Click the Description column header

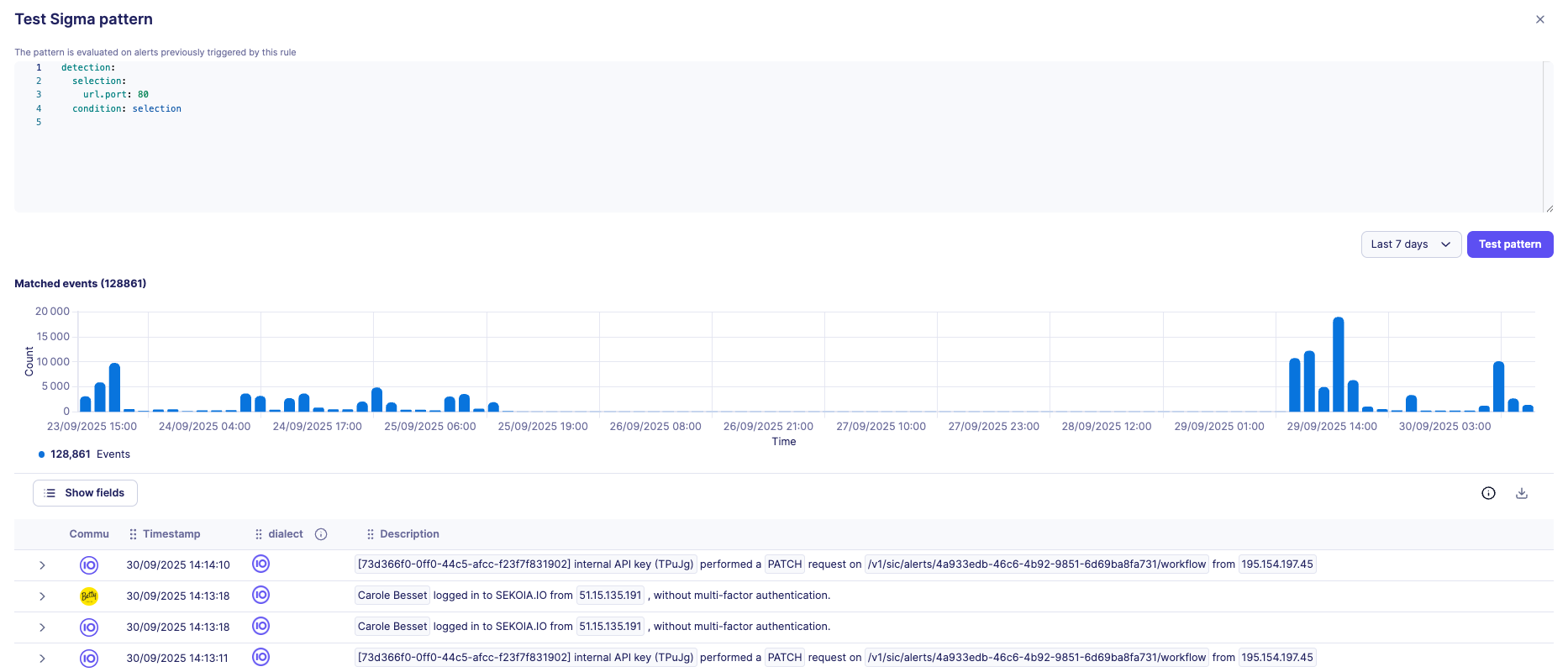point(409,534)
